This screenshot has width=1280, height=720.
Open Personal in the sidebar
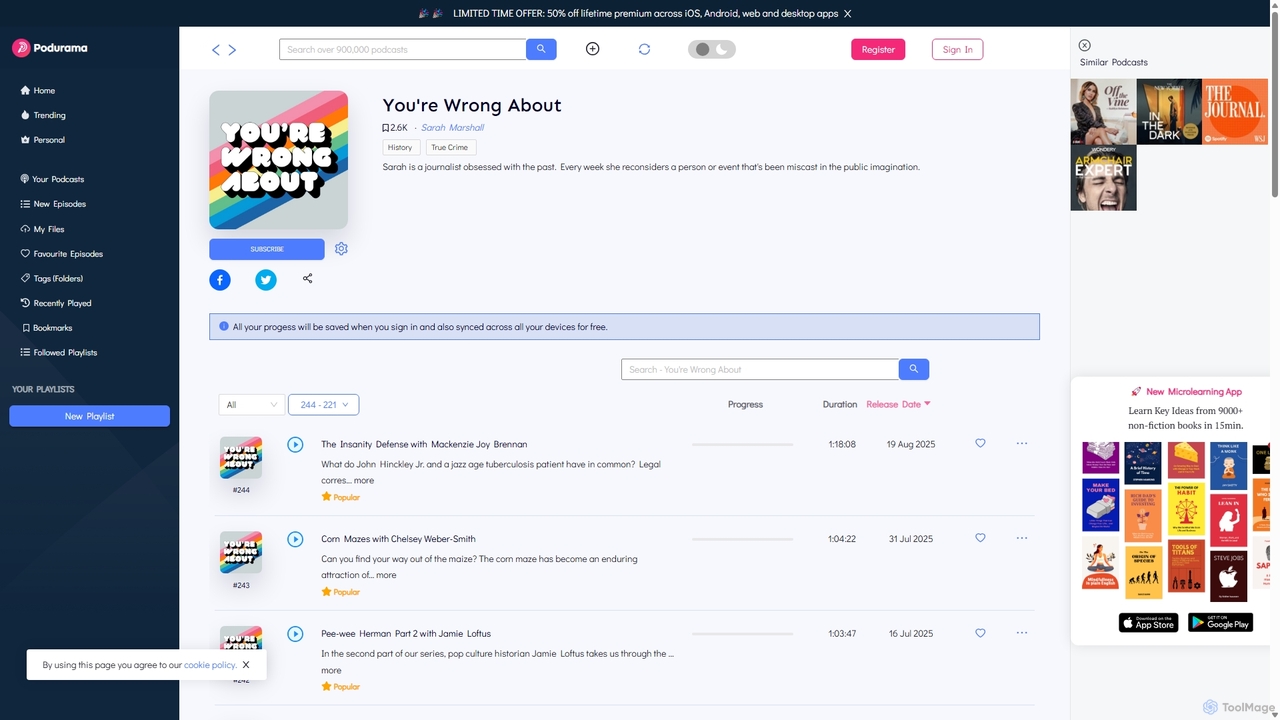point(42,140)
